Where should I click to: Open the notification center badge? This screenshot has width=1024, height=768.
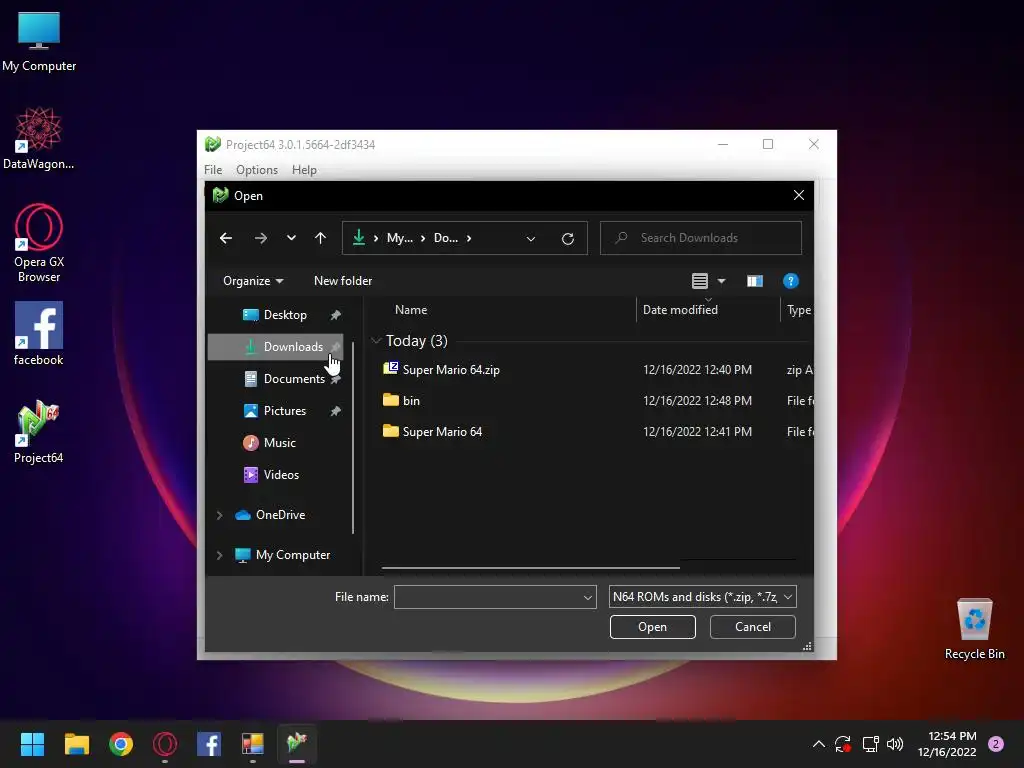(x=996, y=744)
